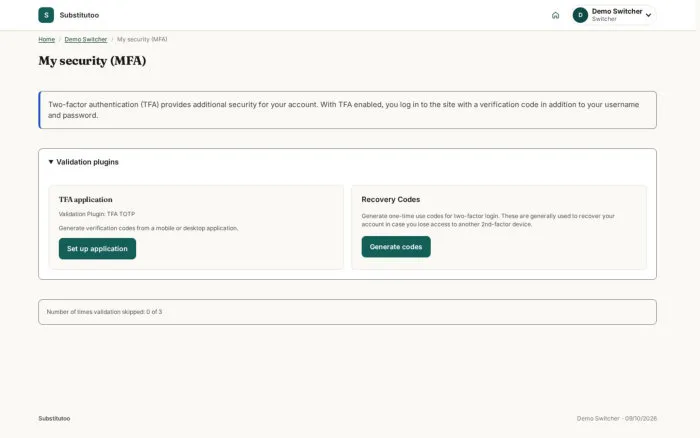This screenshot has width=700, height=438.
Task: Click the two-factor authentication info message
Action: pos(347,110)
